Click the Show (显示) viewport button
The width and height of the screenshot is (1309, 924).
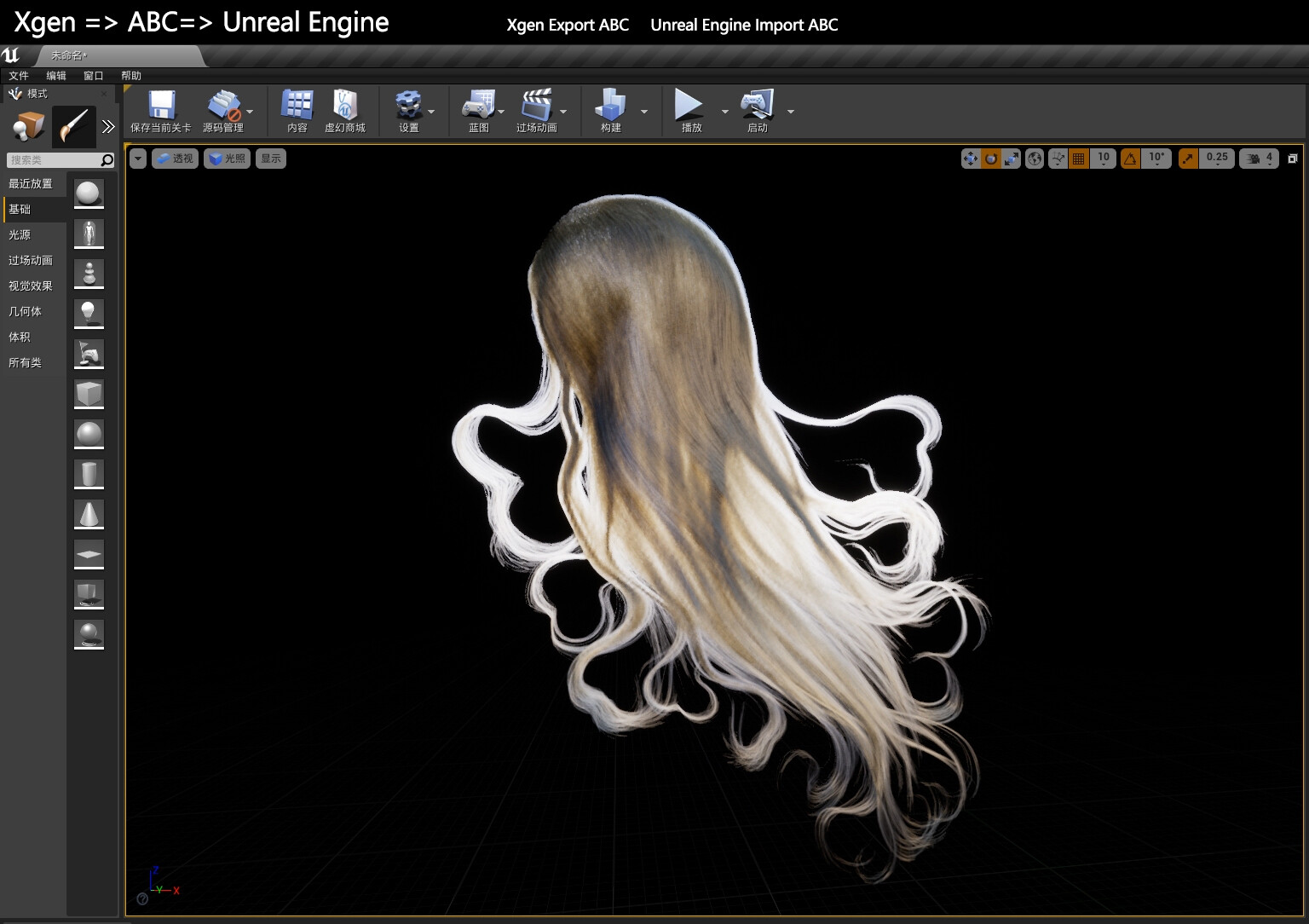tap(271, 159)
